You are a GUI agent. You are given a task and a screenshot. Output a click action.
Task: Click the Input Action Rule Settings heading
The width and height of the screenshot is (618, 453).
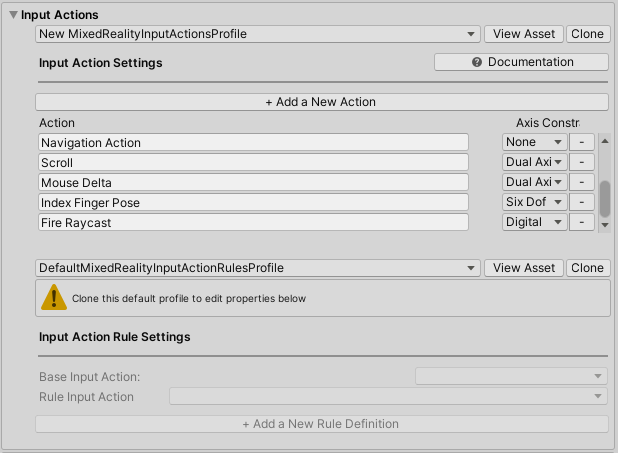[115, 337]
